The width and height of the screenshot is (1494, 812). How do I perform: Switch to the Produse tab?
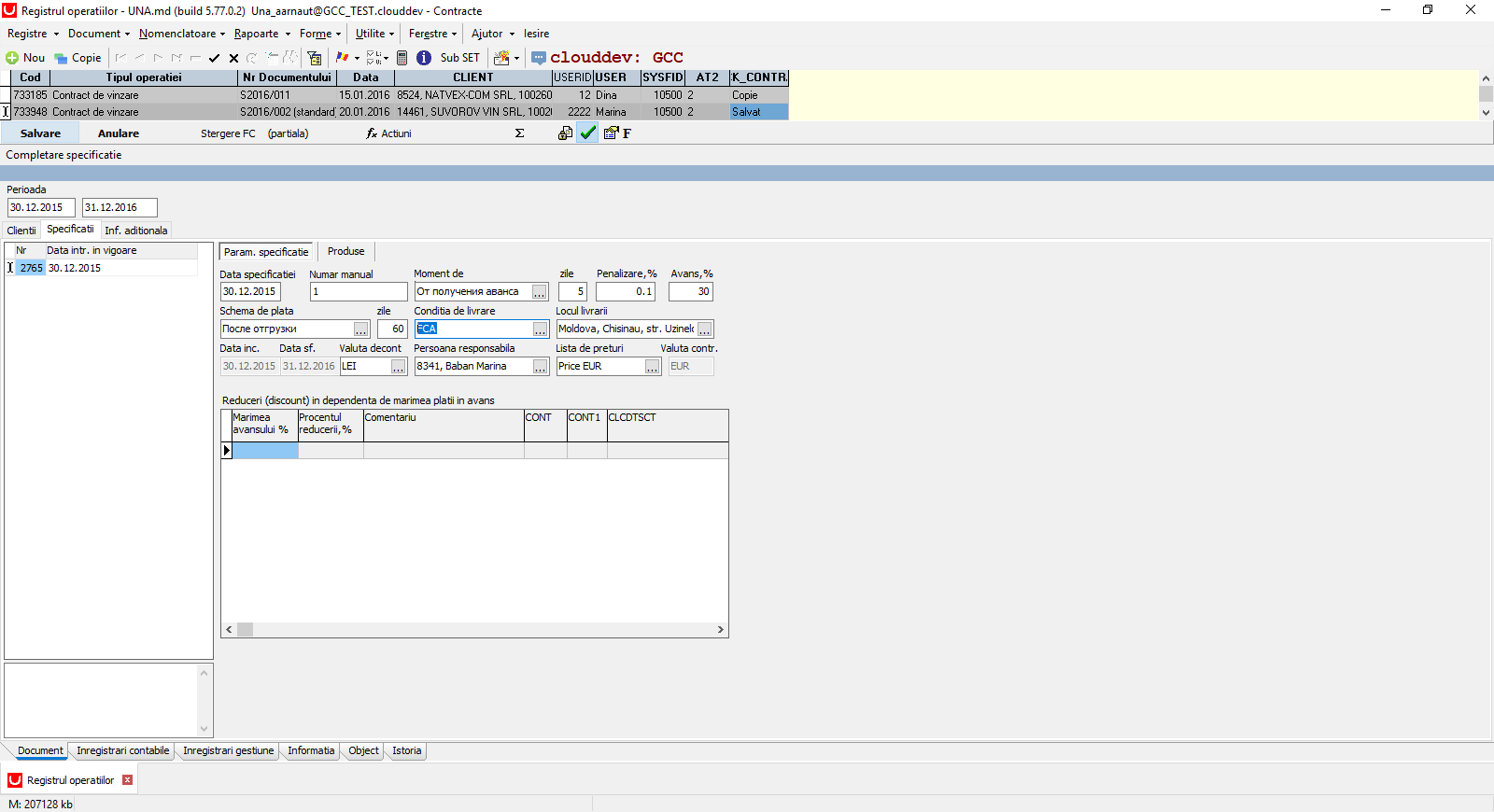[x=346, y=251]
